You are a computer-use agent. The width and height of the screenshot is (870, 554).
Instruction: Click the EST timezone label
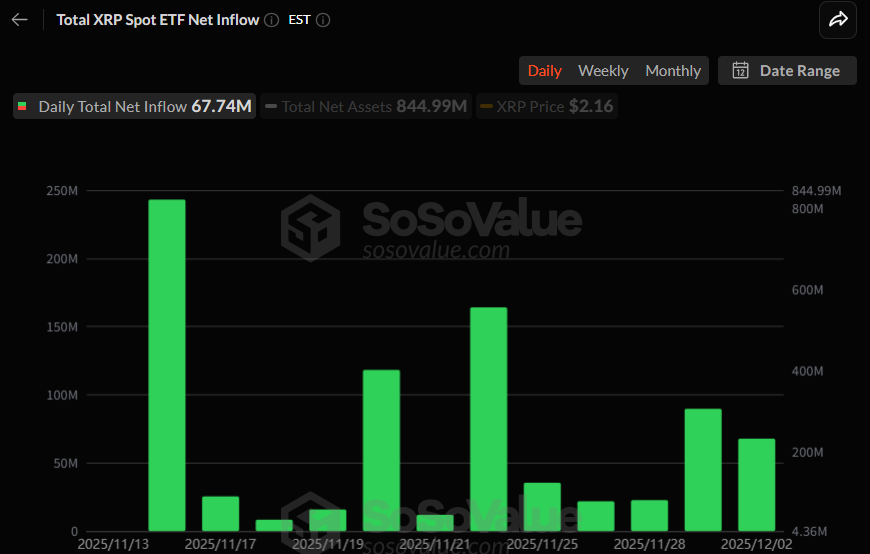(299, 20)
